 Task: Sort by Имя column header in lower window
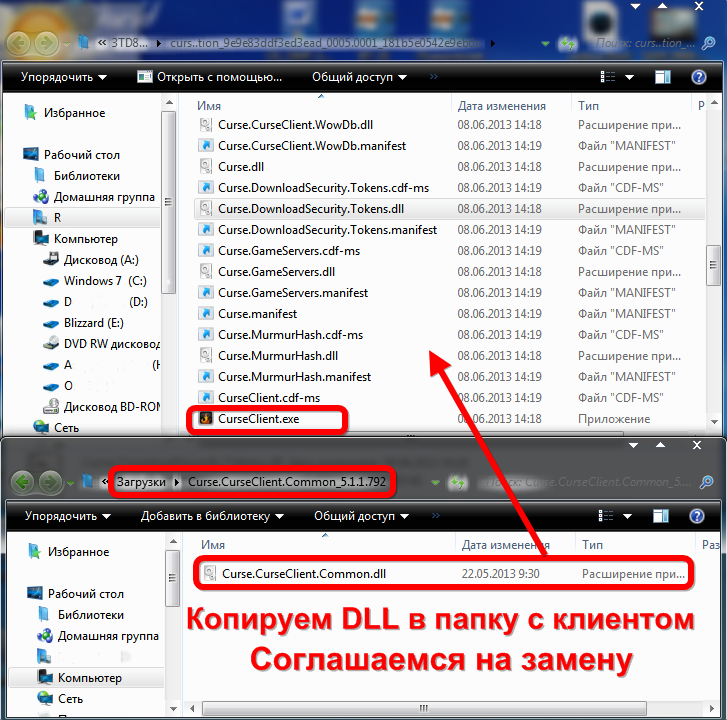(212, 545)
